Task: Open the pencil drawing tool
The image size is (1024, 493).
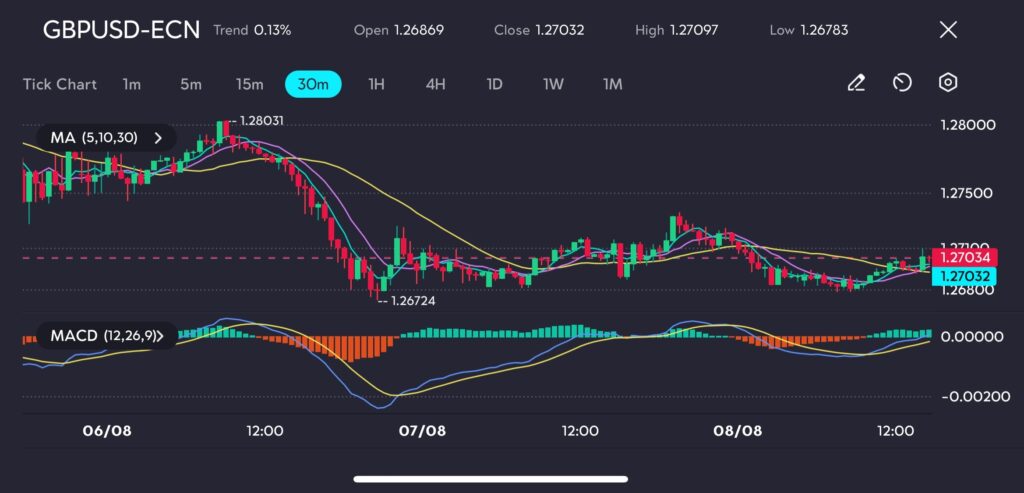Action: 856,83
